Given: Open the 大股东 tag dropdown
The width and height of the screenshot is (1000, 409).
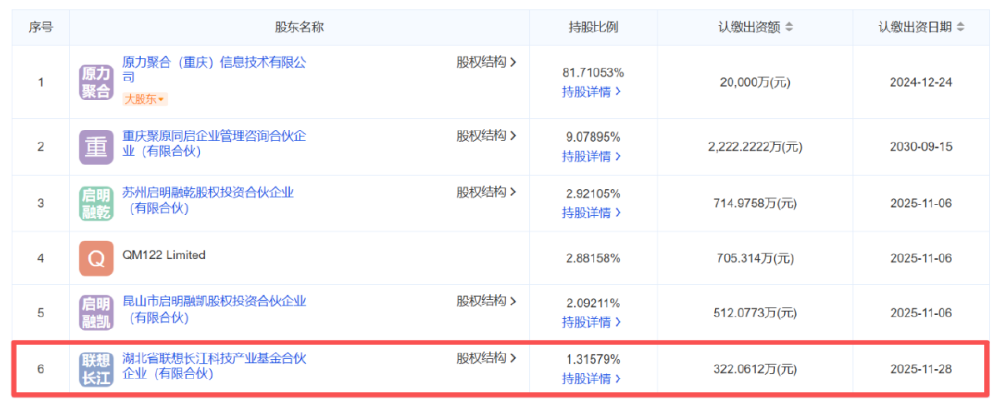Looking at the screenshot, I should (x=145, y=99).
